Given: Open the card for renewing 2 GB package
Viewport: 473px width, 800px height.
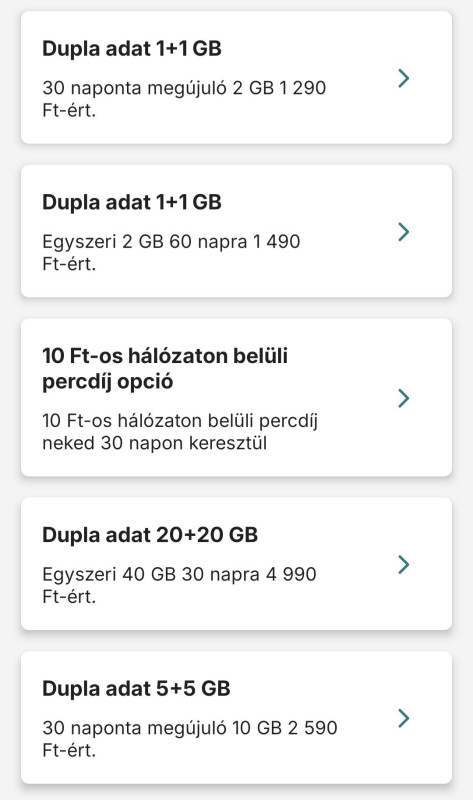Looking at the screenshot, I should [x=236, y=77].
